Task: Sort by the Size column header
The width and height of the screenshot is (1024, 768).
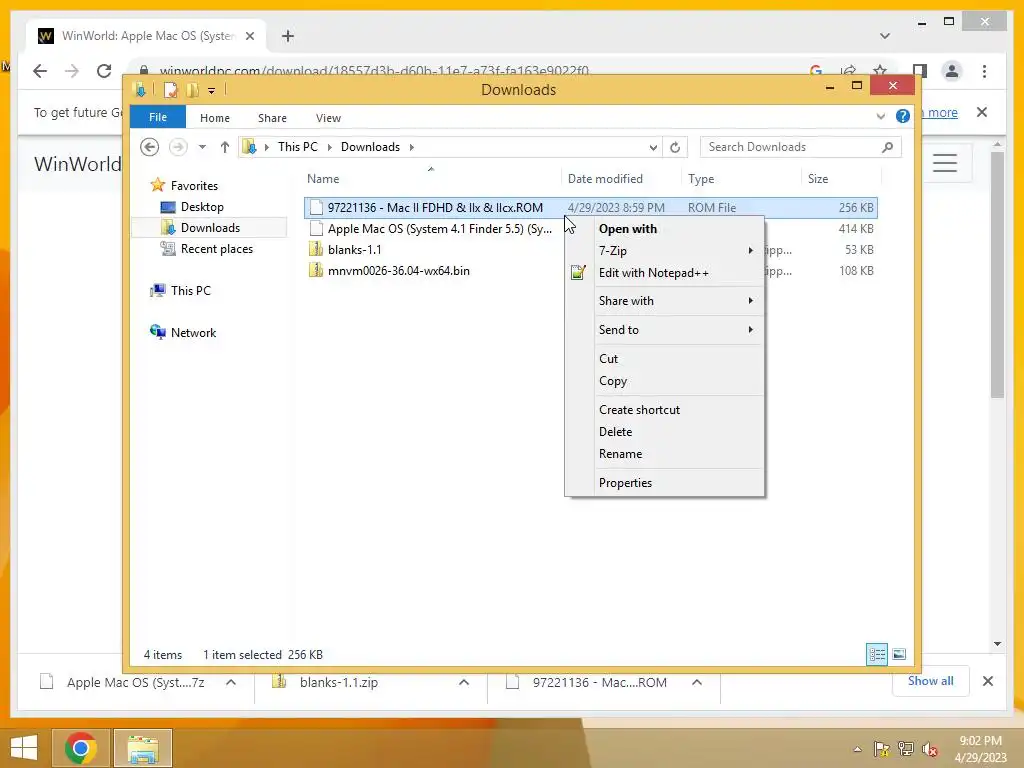Action: (x=841, y=179)
